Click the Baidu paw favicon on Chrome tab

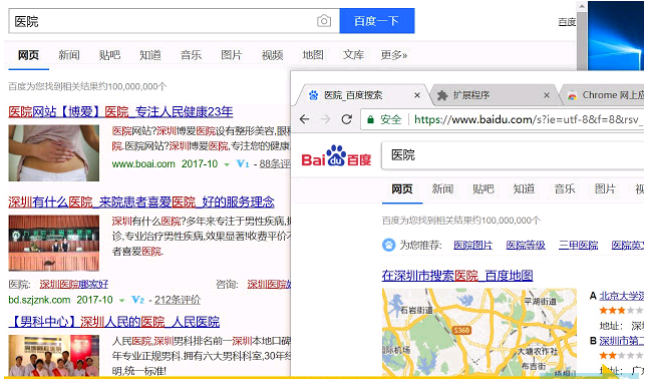(x=313, y=95)
